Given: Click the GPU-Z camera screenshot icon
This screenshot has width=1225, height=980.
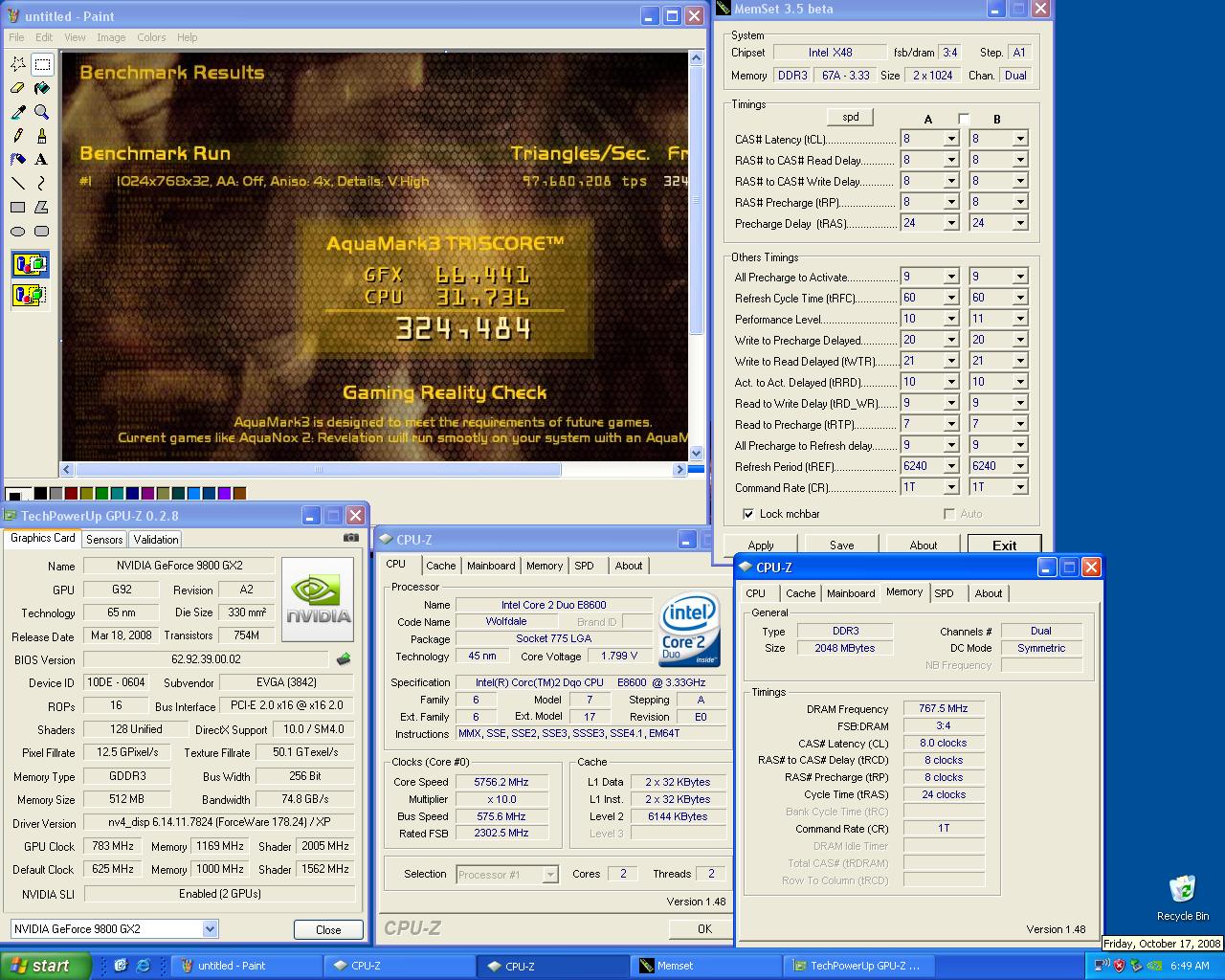Looking at the screenshot, I should [351, 538].
